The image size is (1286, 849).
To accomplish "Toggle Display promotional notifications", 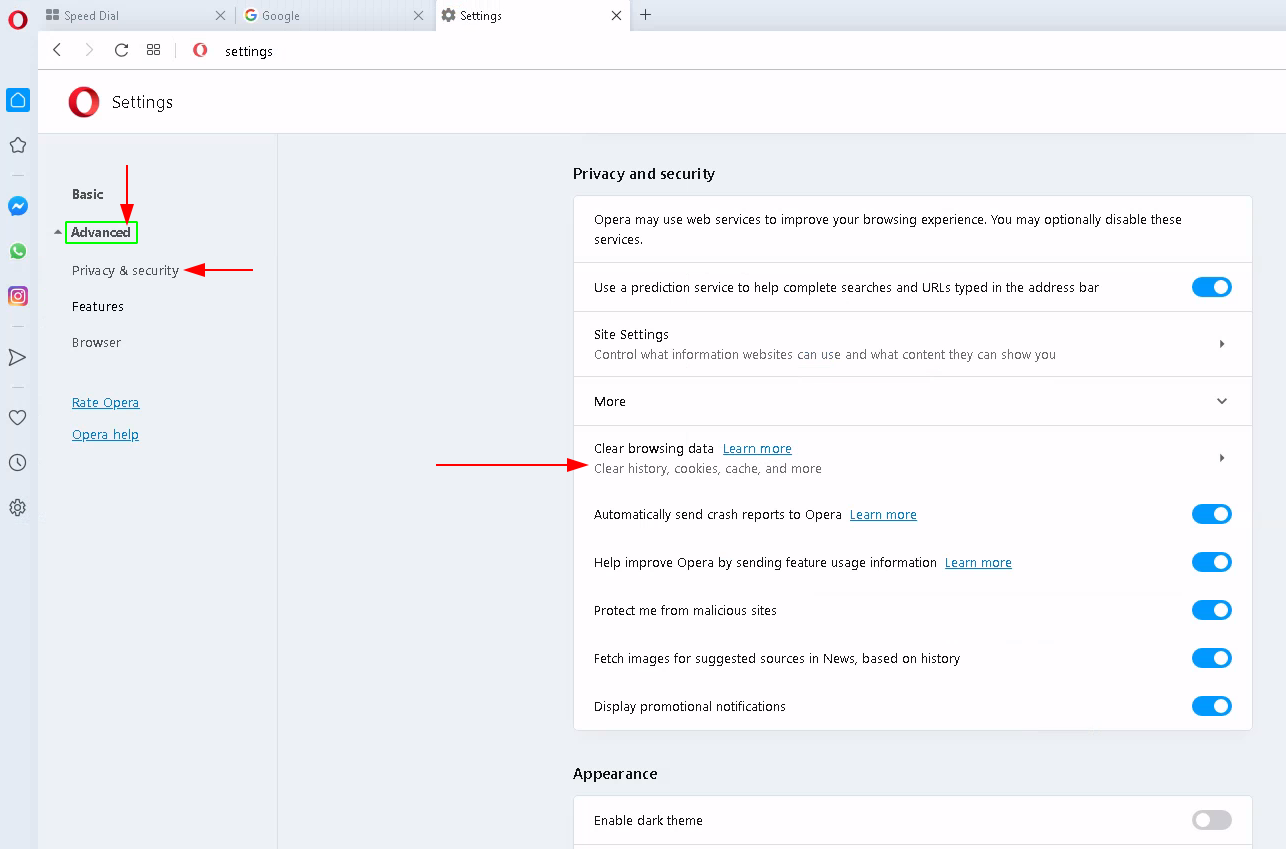I will pos(1211,706).
